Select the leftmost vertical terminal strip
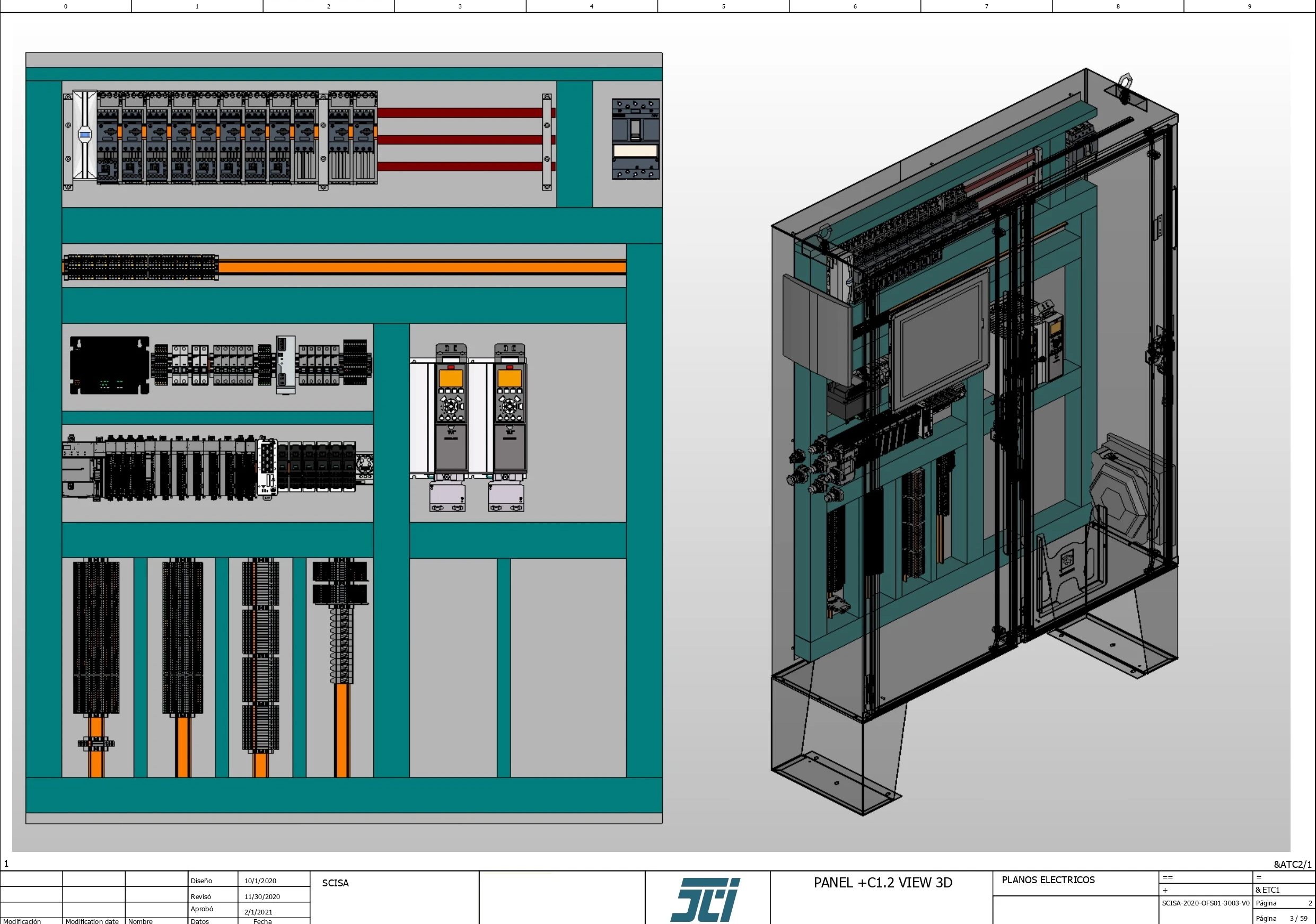 pyautogui.click(x=96, y=636)
